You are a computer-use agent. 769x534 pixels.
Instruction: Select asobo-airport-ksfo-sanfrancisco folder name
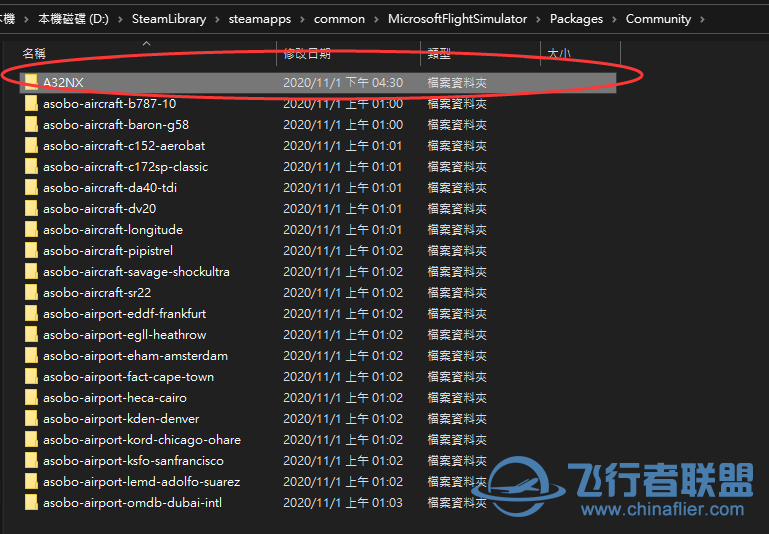click(133, 460)
